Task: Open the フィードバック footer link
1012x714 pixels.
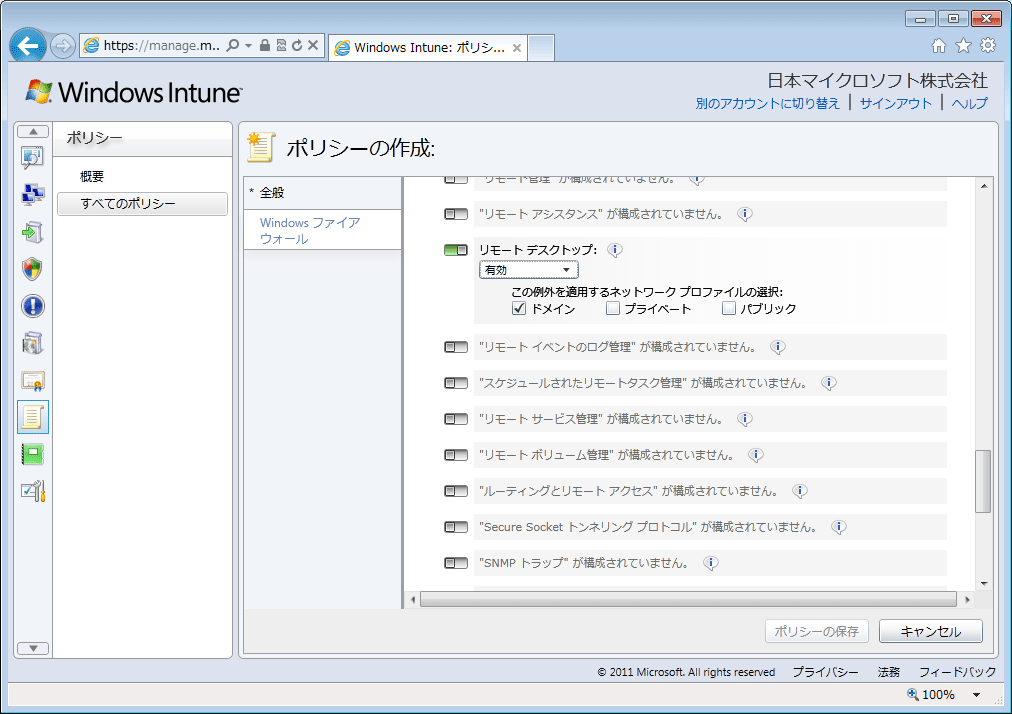Action: click(x=958, y=672)
